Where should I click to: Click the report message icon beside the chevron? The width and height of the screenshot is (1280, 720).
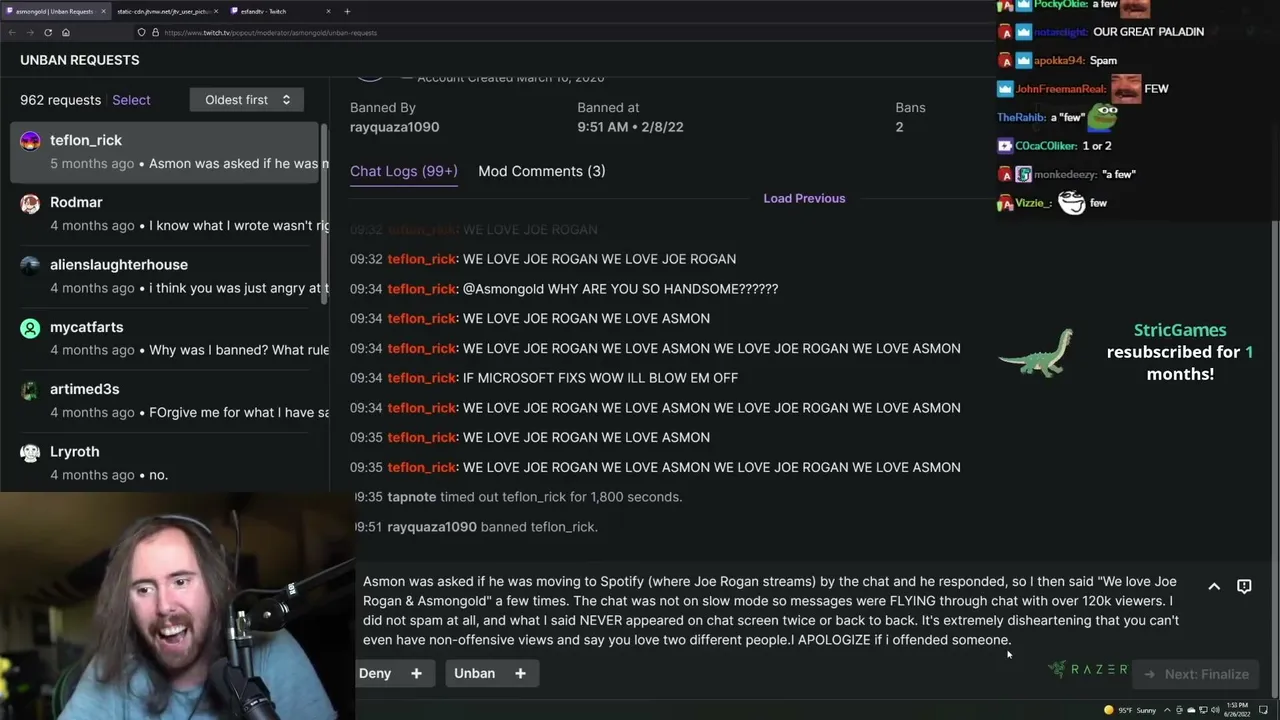[1244, 587]
